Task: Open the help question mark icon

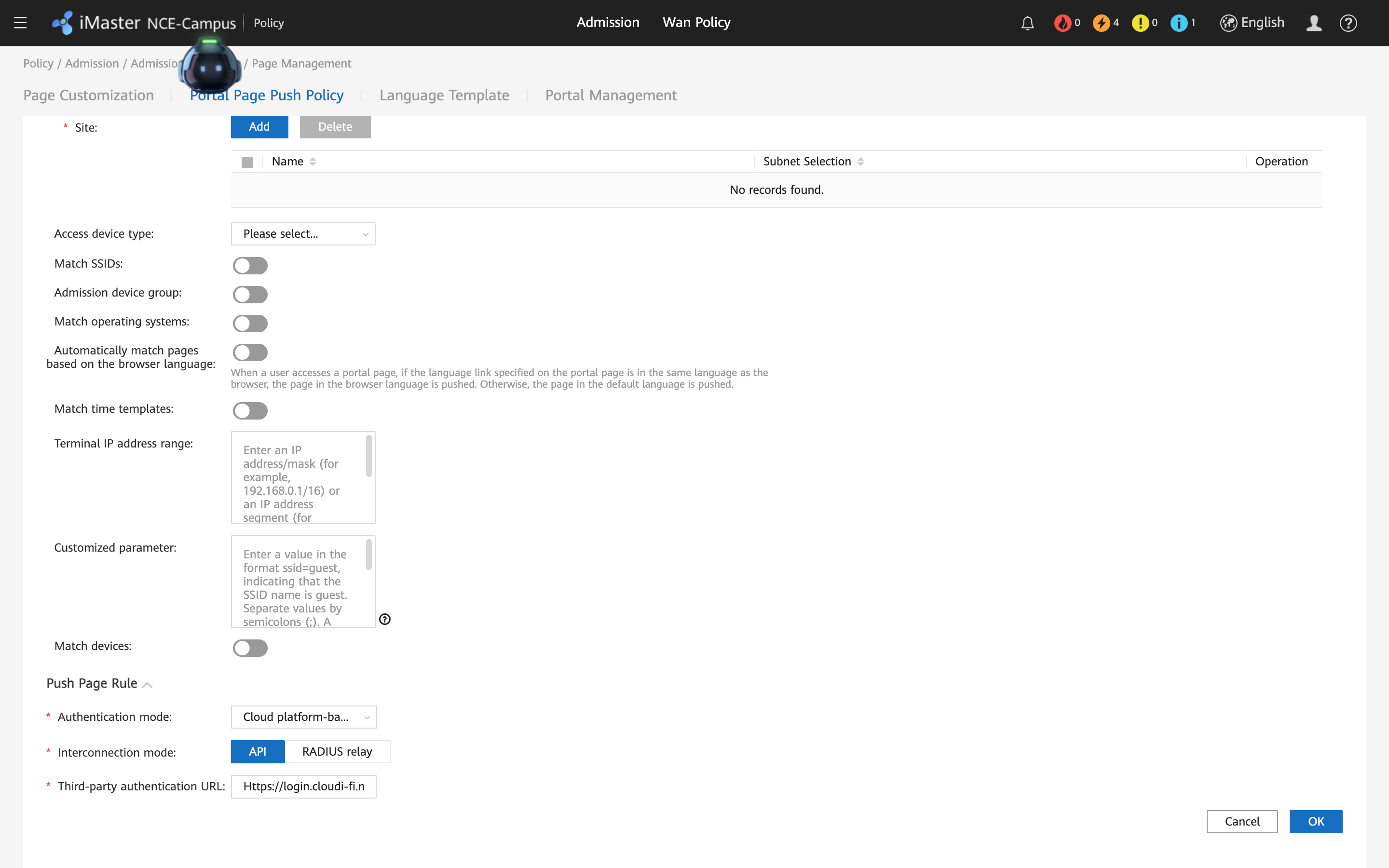Action: [1348, 23]
